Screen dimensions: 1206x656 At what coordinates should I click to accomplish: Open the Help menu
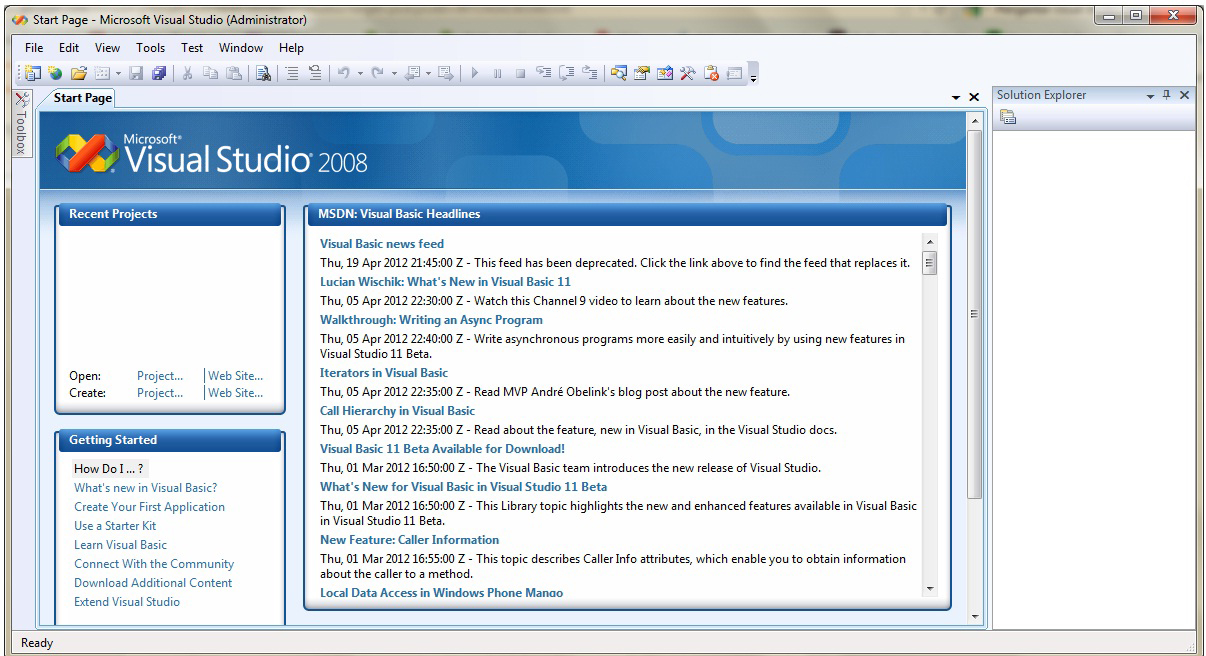click(x=291, y=48)
